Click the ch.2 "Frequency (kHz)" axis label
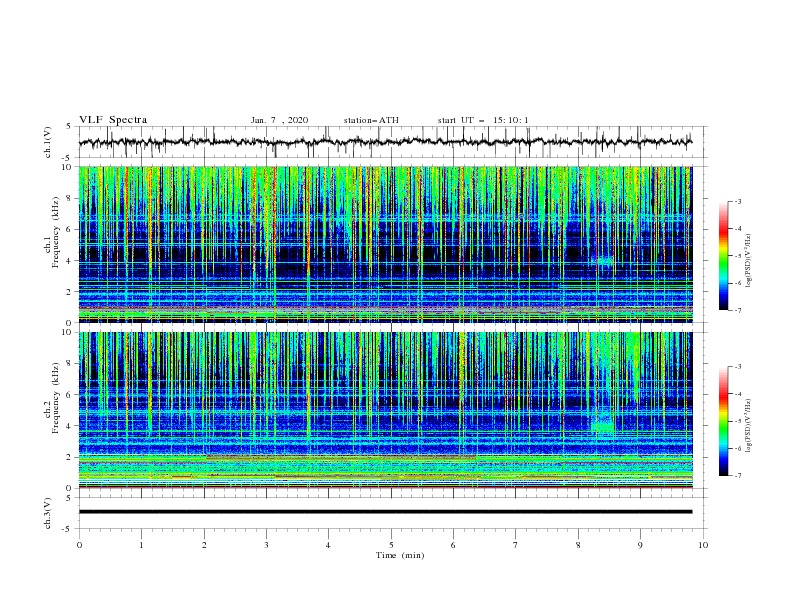792x612 pixels. (56, 397)
